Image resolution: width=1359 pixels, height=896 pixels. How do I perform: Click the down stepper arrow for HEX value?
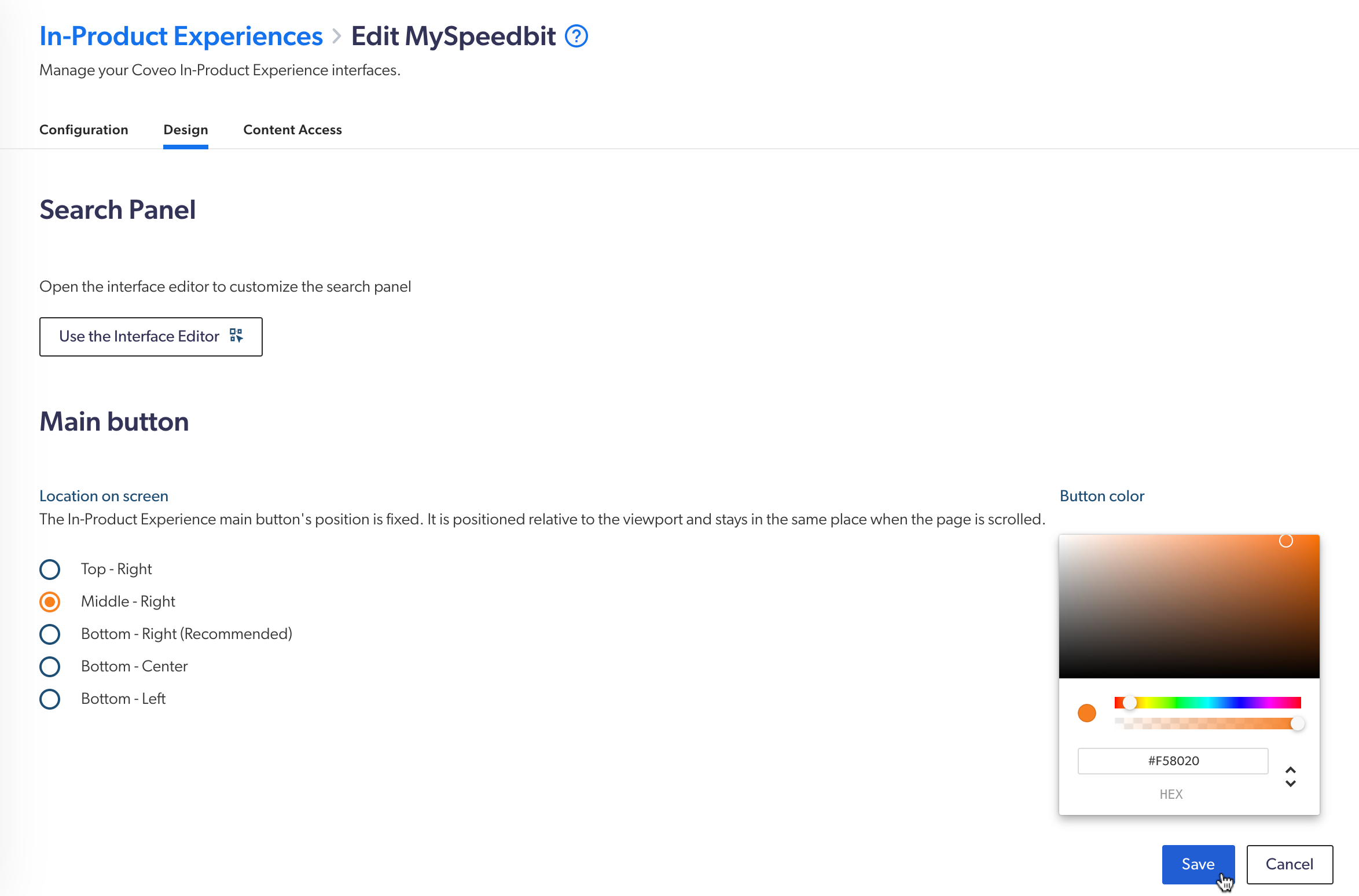point(1292,783)
